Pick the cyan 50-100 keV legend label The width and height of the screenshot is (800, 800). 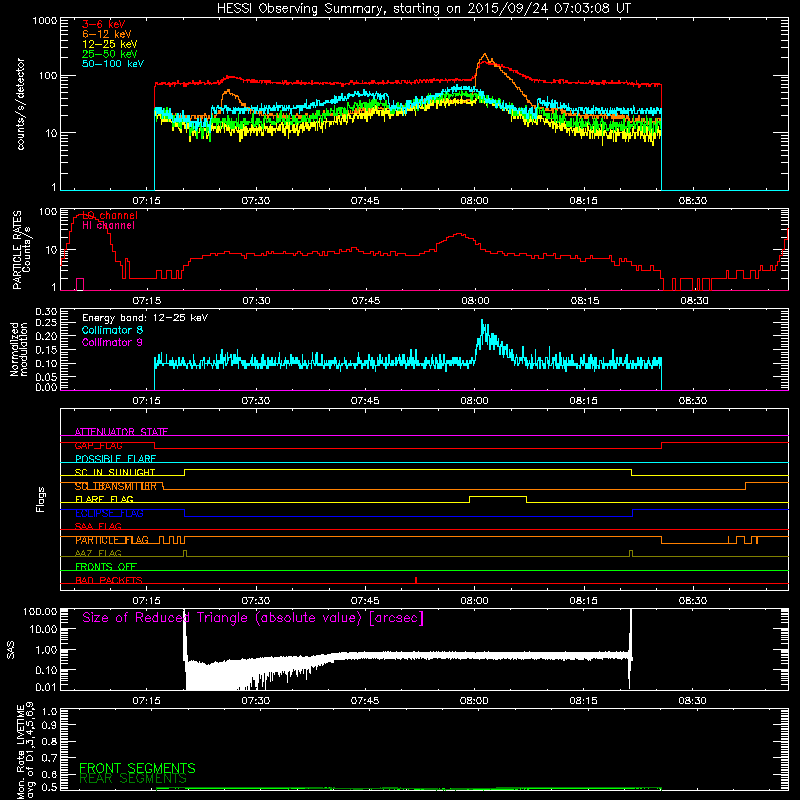click(x=113, y=64)
